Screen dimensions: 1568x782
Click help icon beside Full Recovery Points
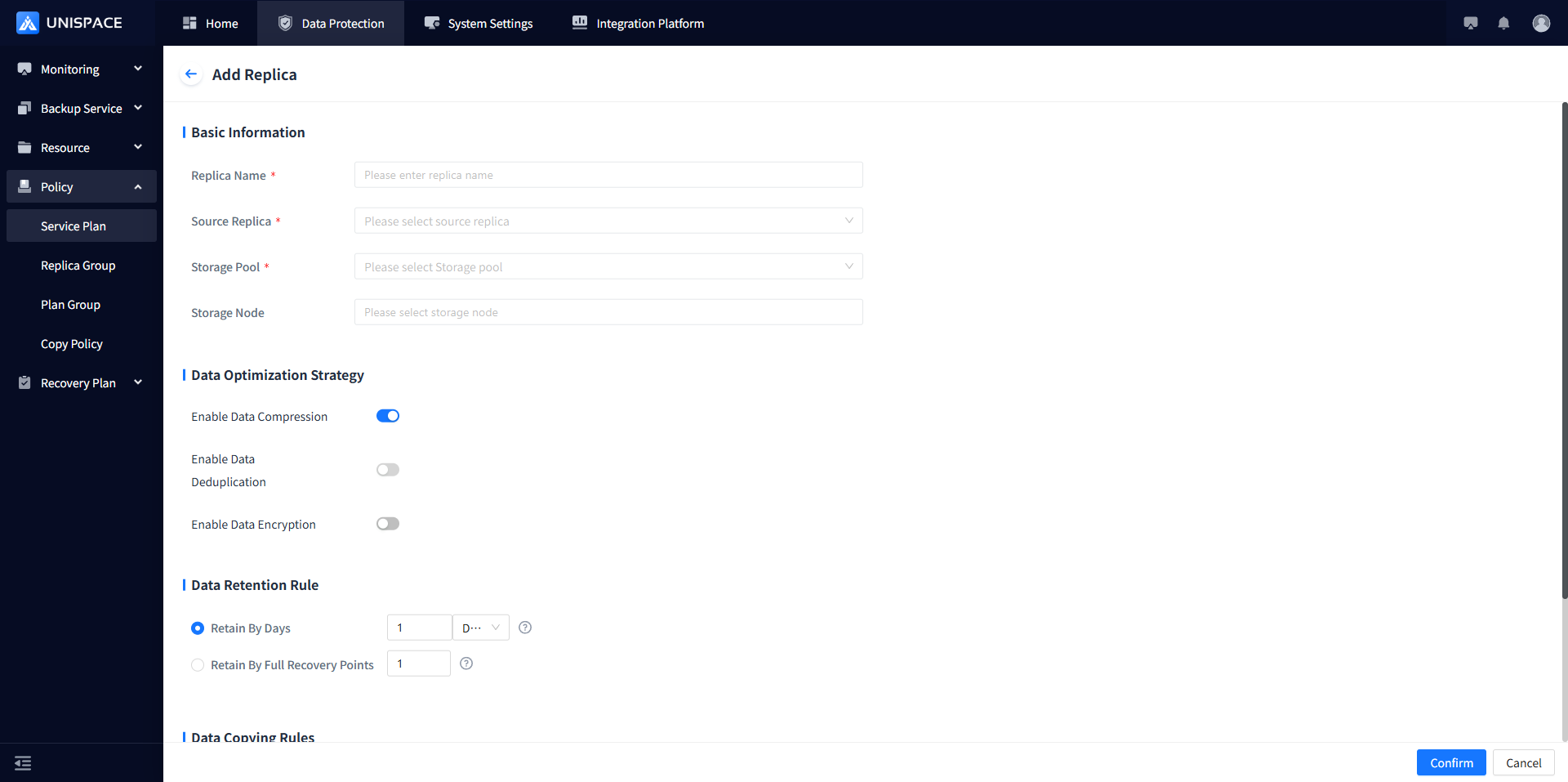[x=466, y=664]
